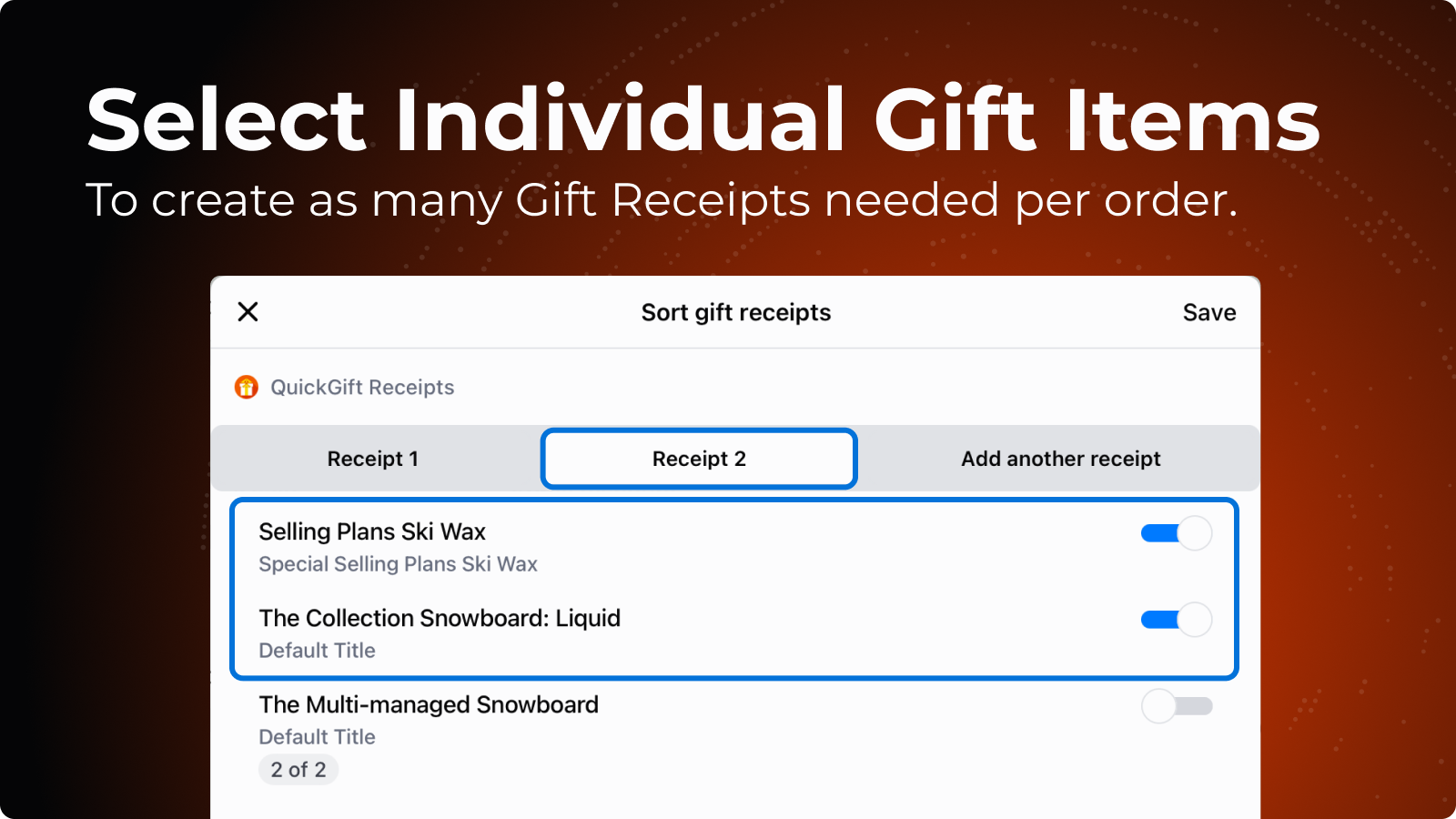Select The Multi-managed Snowboard item name

tap(429, 704)
